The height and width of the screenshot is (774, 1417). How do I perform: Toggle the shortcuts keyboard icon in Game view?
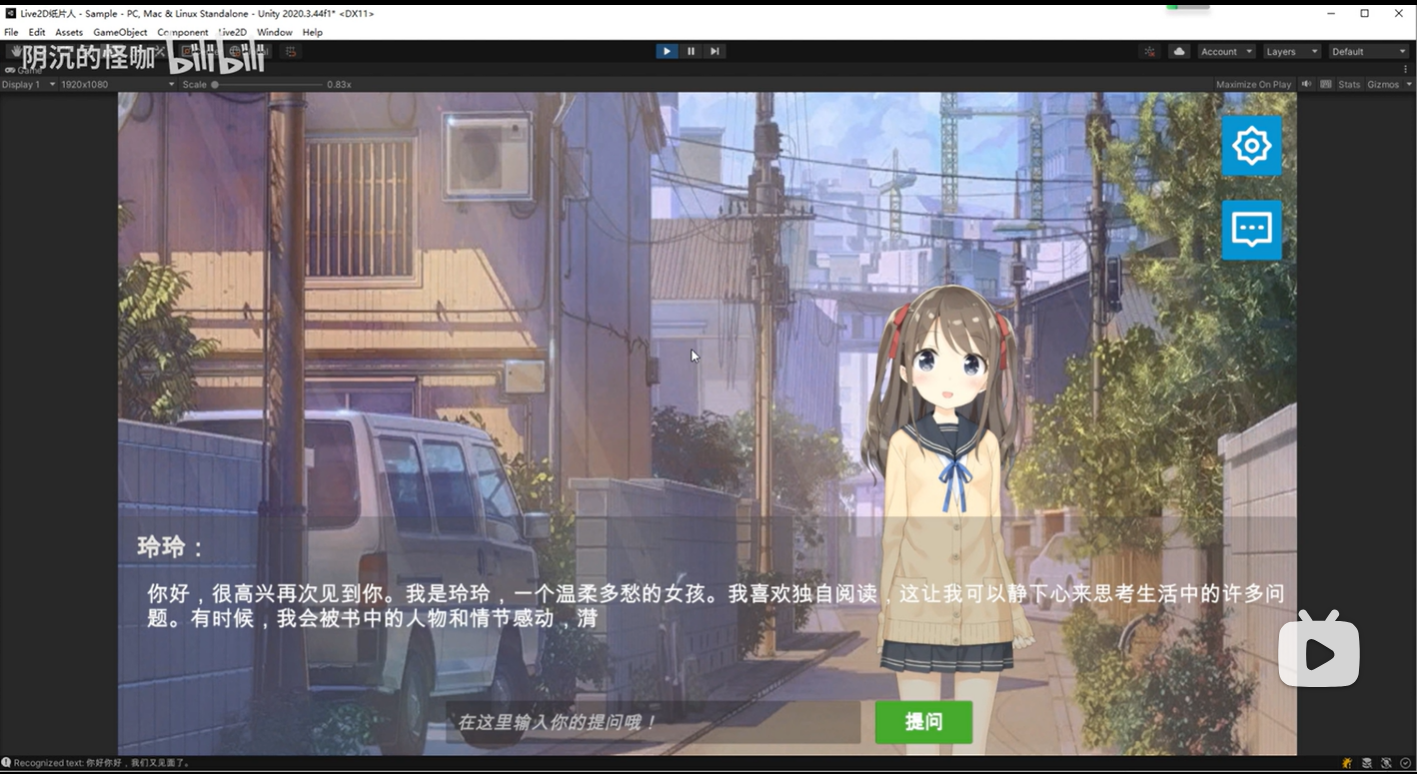click(x=1326, y=84)
